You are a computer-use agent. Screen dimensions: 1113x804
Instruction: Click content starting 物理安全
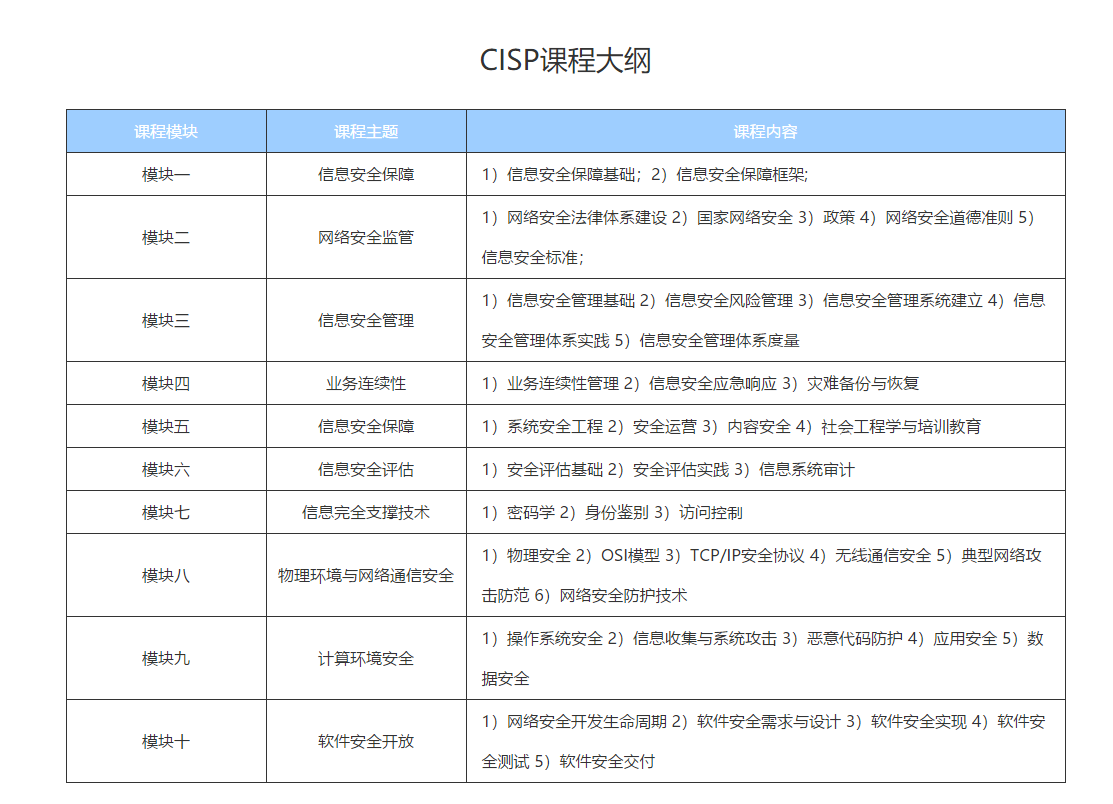point(766,575)
